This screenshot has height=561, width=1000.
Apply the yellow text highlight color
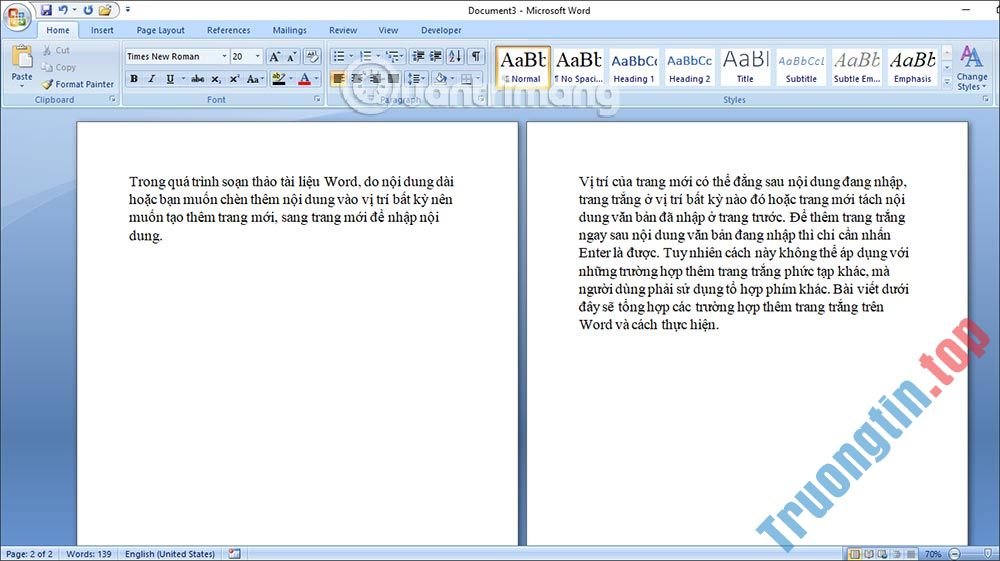coord(278,78)
